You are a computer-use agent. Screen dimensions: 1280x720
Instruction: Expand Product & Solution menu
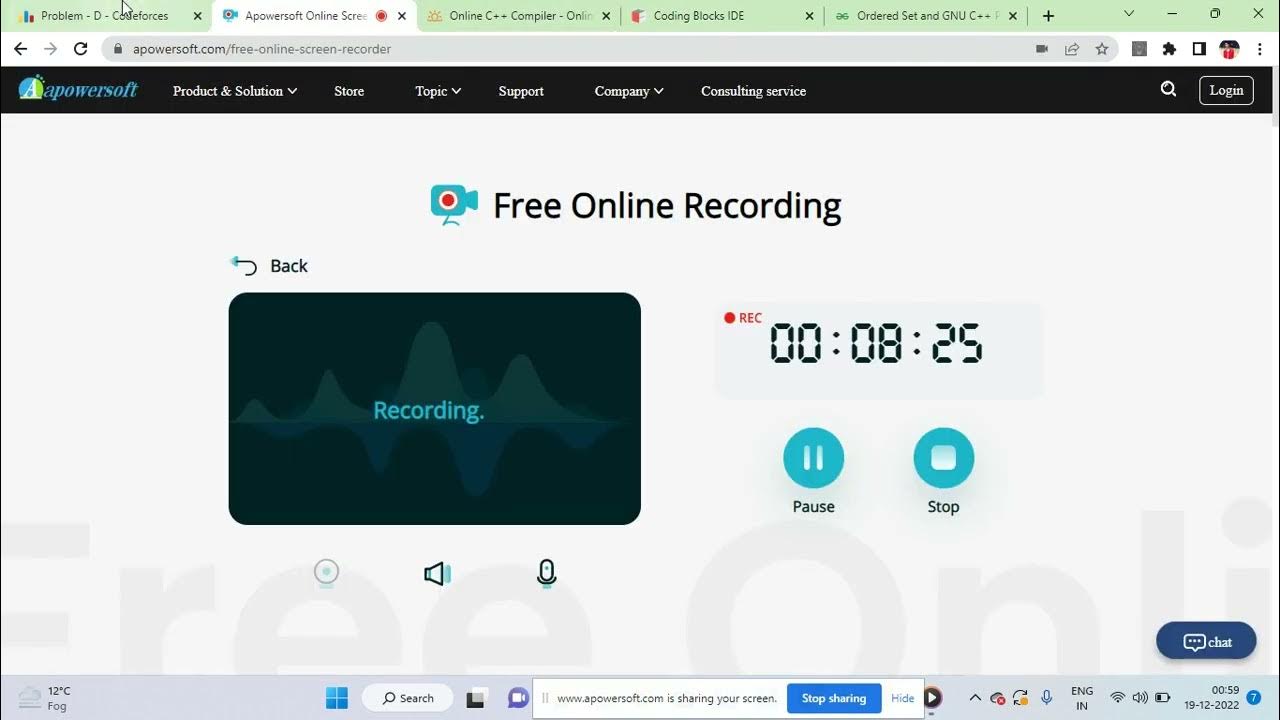[x=235, y=91]
